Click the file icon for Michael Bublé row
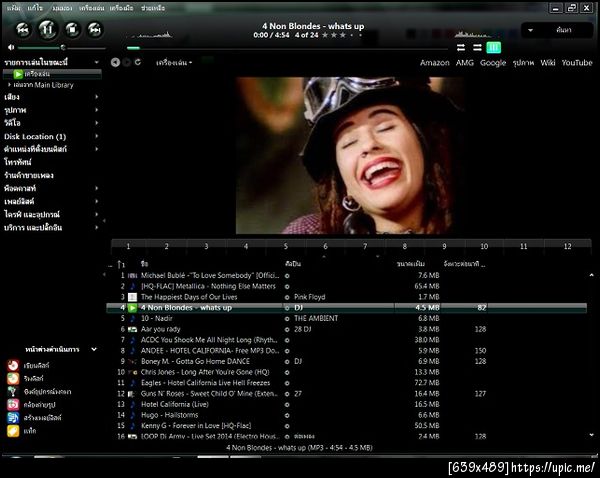 coord(132,276)
